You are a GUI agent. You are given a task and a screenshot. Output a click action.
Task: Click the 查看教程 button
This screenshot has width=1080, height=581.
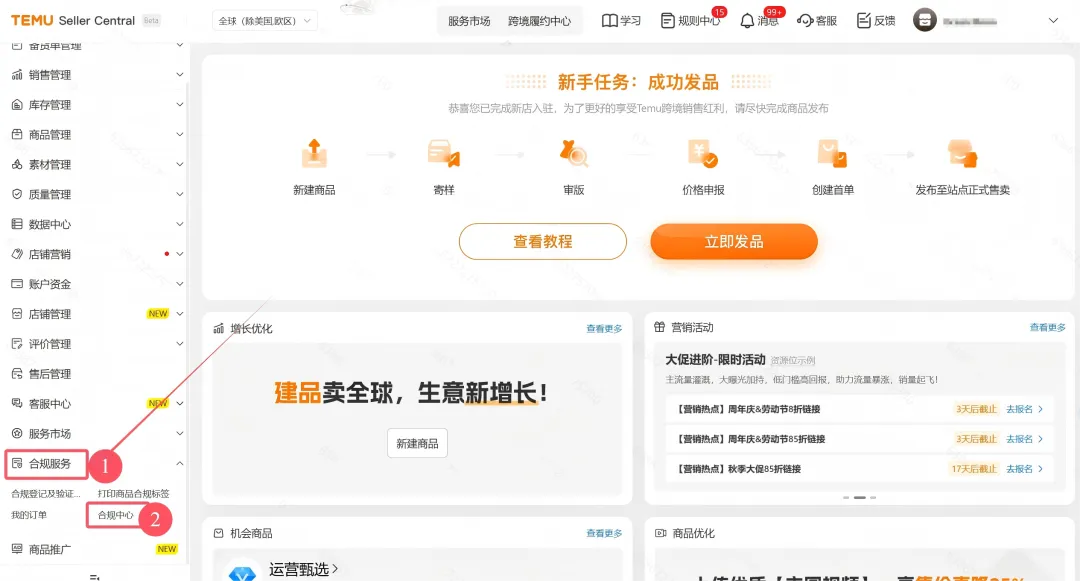pyautogui.click(x=543, y=242)
